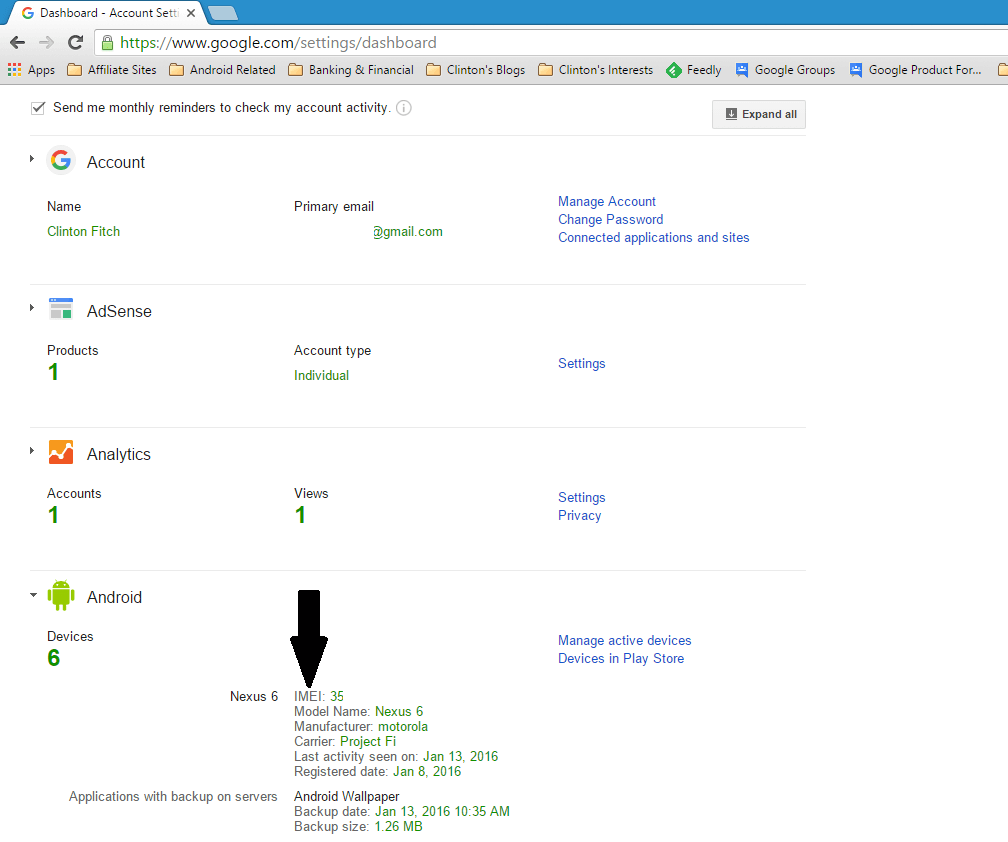
Task: Click the @gmail.com primary email value
Action: [408, 231]
